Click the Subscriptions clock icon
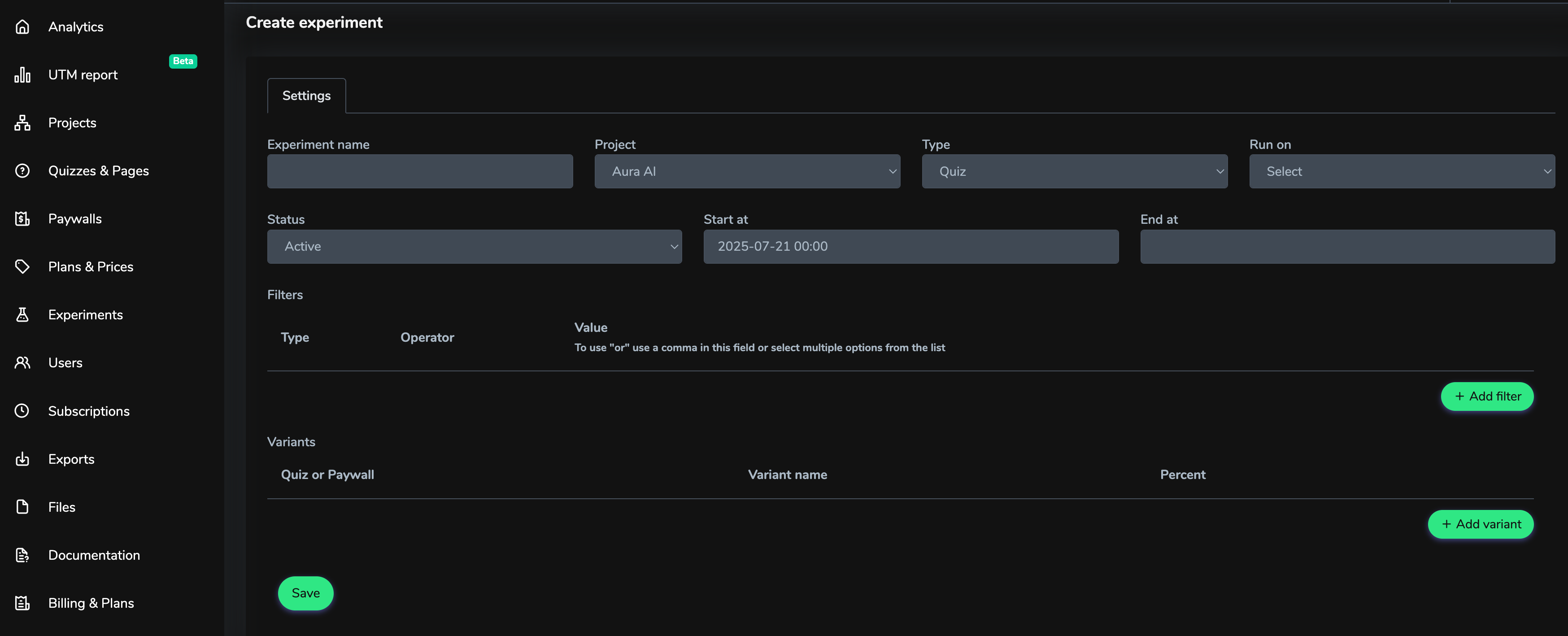This screenshot has width=1568, height=636. click(x=22, y=411)
